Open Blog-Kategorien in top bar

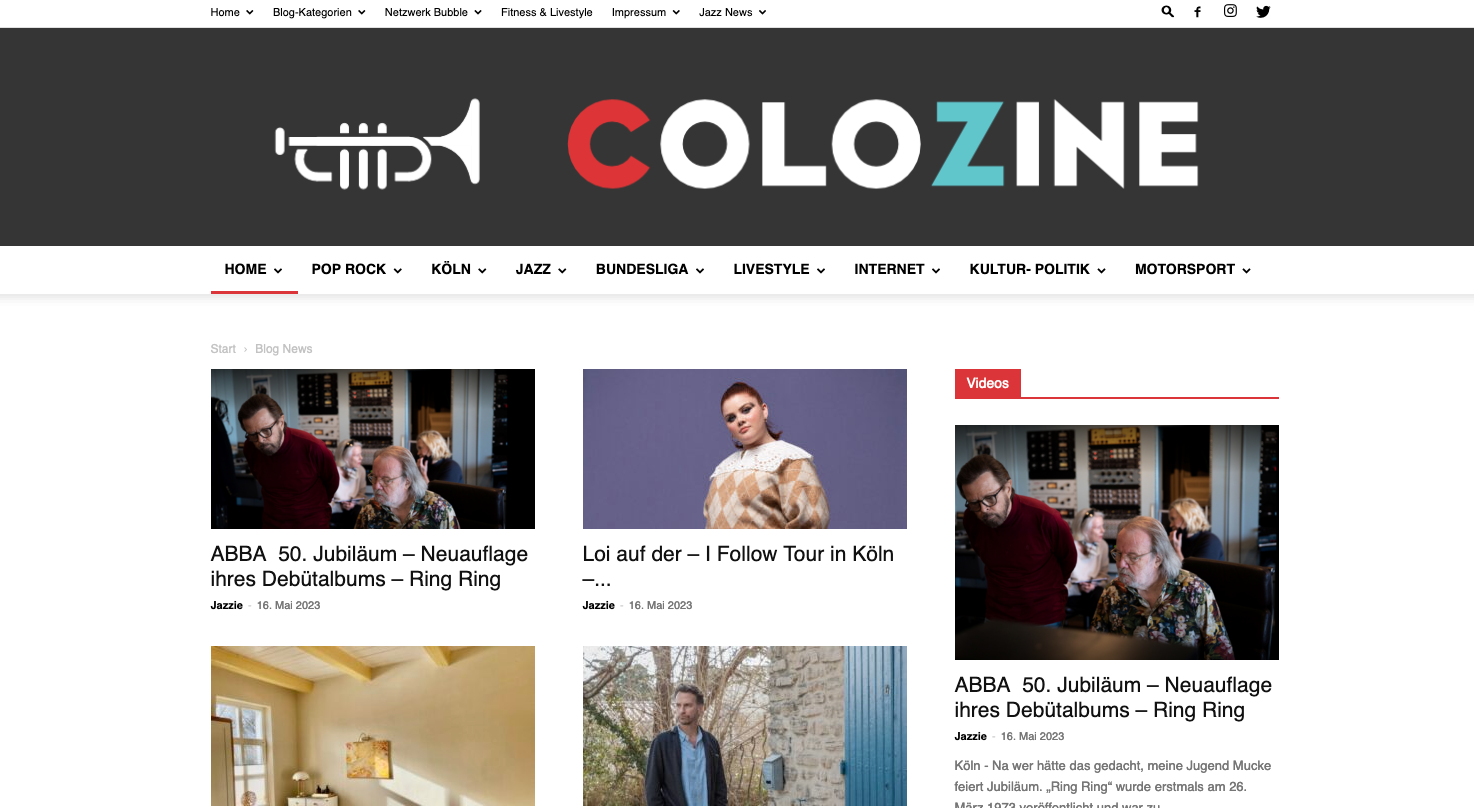(319, 12)
